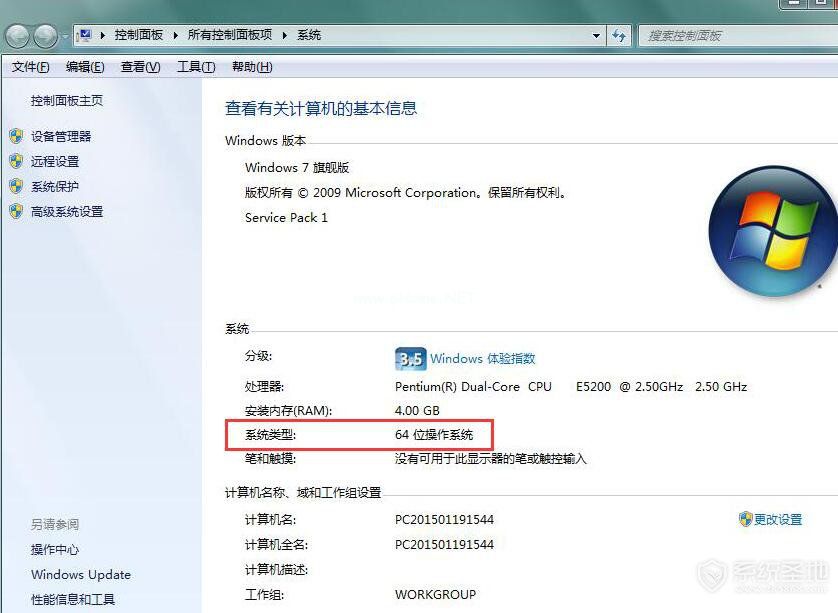Open the 文件(F) menu
This screenshot has height=613, width=838.
coord(30,67)
